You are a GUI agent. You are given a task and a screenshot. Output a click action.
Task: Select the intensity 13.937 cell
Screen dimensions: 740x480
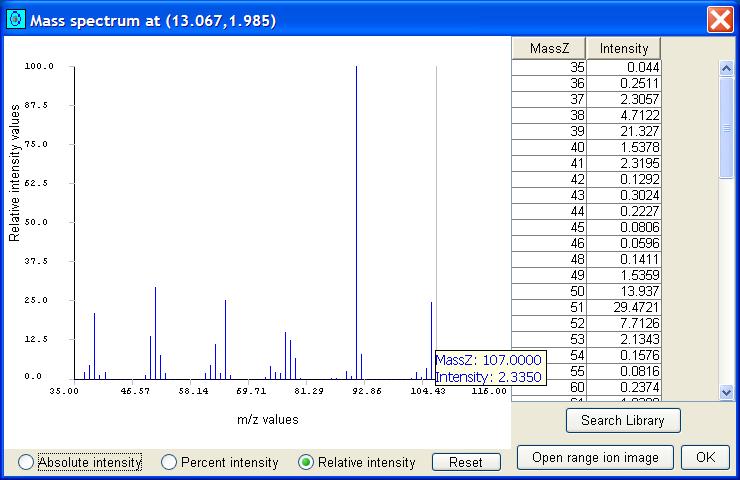click(623, 291)
